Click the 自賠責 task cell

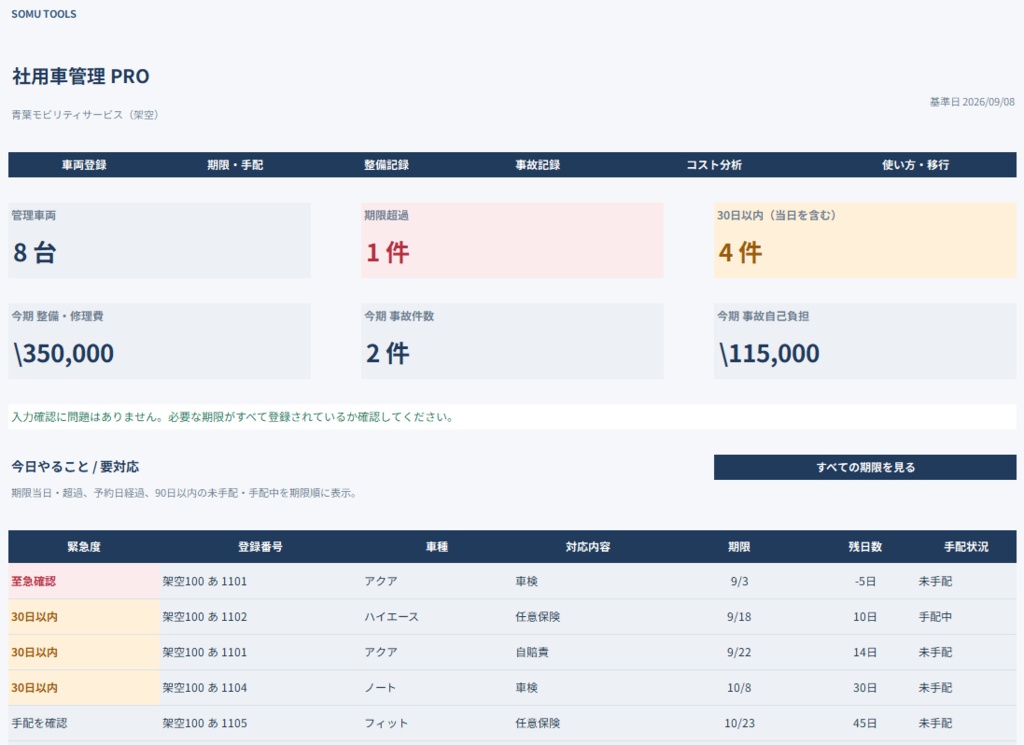coord(588,652)
